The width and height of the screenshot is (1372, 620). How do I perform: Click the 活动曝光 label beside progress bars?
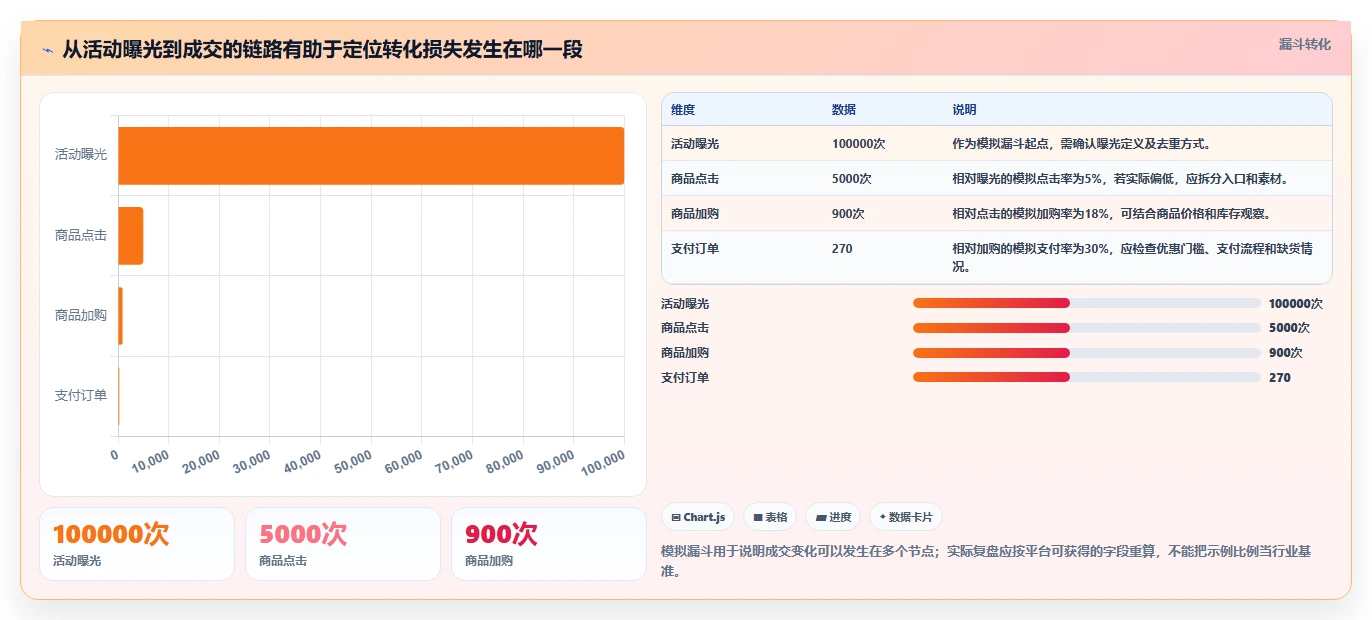(685, 303)
